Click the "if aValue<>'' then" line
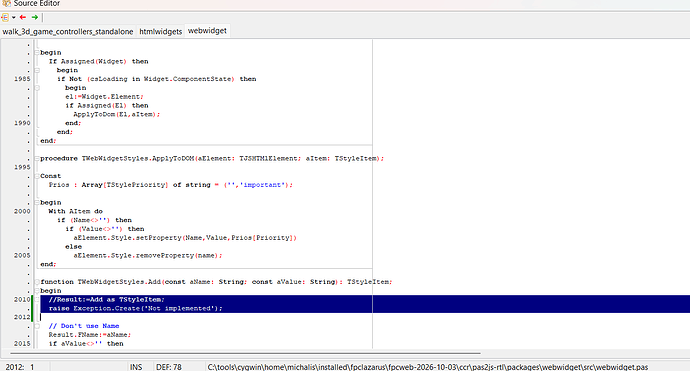 [x=86, y=344]
